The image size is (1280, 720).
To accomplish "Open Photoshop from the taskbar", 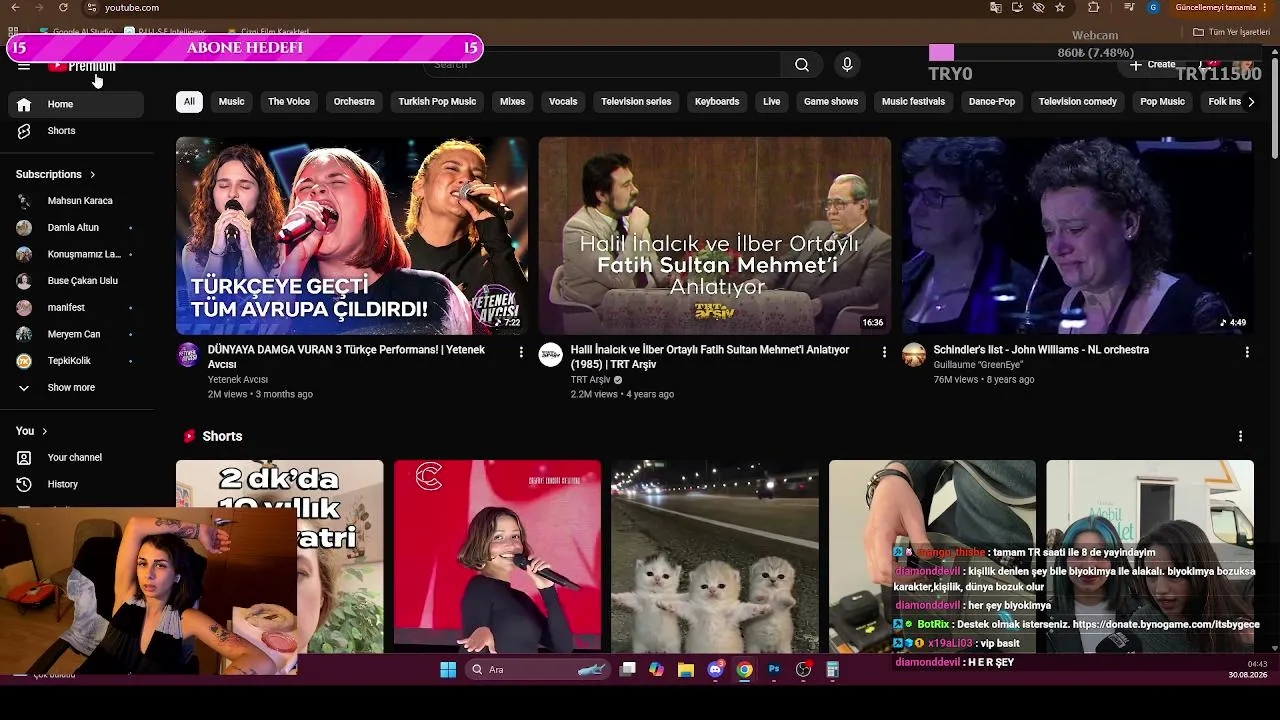I will point(774,670).
